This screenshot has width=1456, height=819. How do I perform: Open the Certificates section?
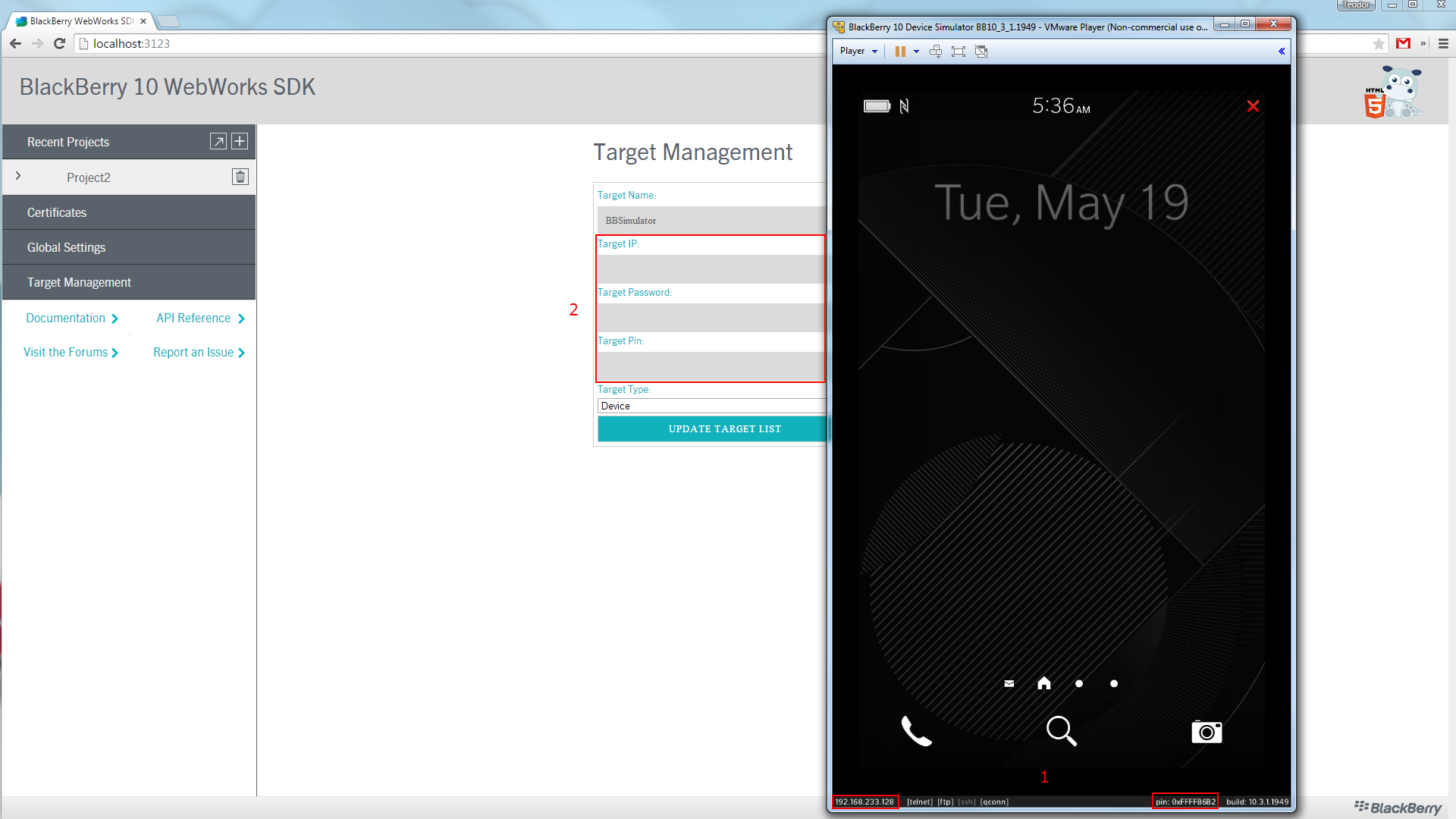[129, 212]
